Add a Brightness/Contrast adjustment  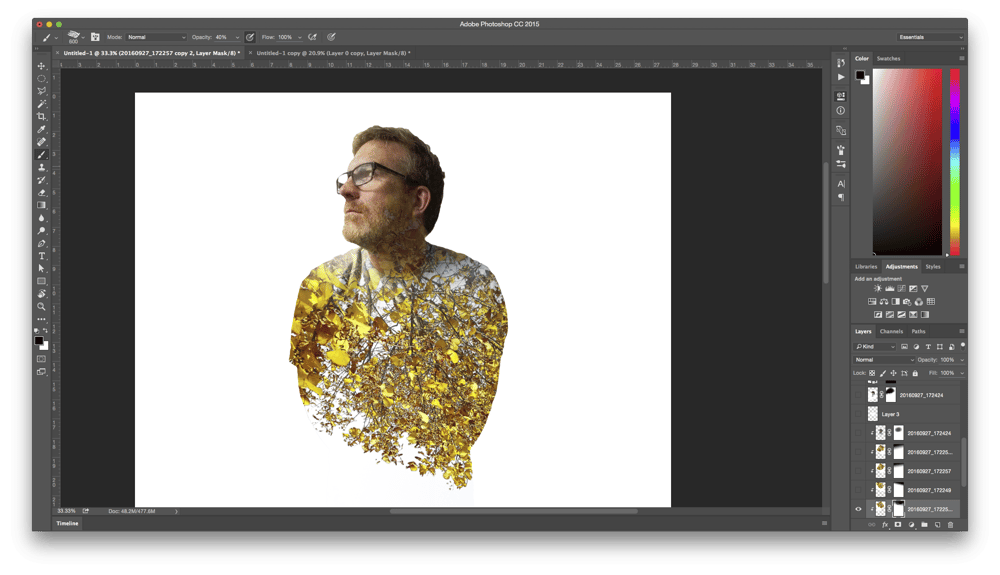tap(878, 289)
